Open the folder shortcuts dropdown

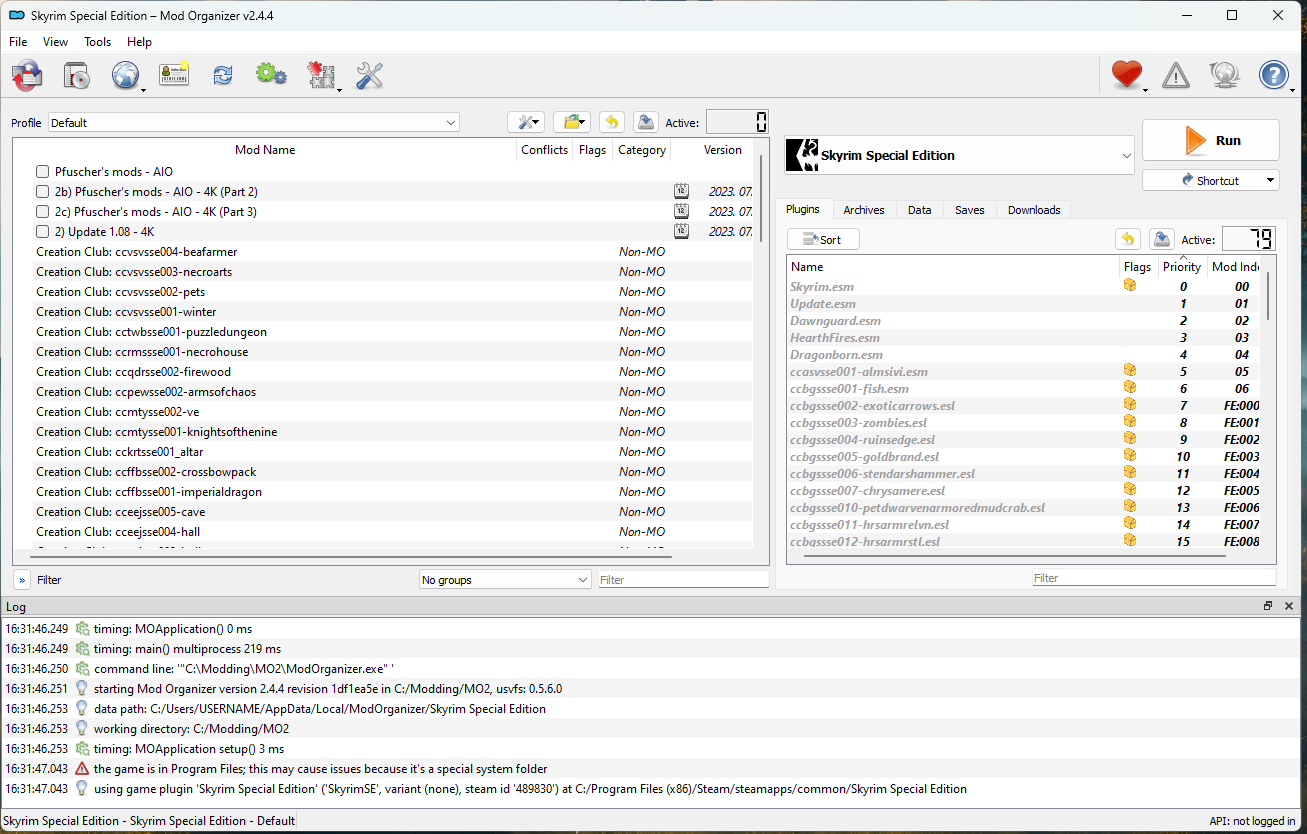click(x=572, y=122)
